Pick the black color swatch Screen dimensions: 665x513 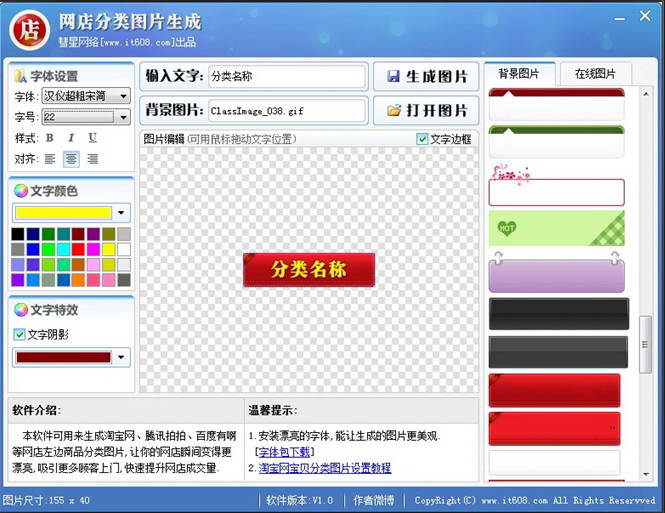pos(18,234)
